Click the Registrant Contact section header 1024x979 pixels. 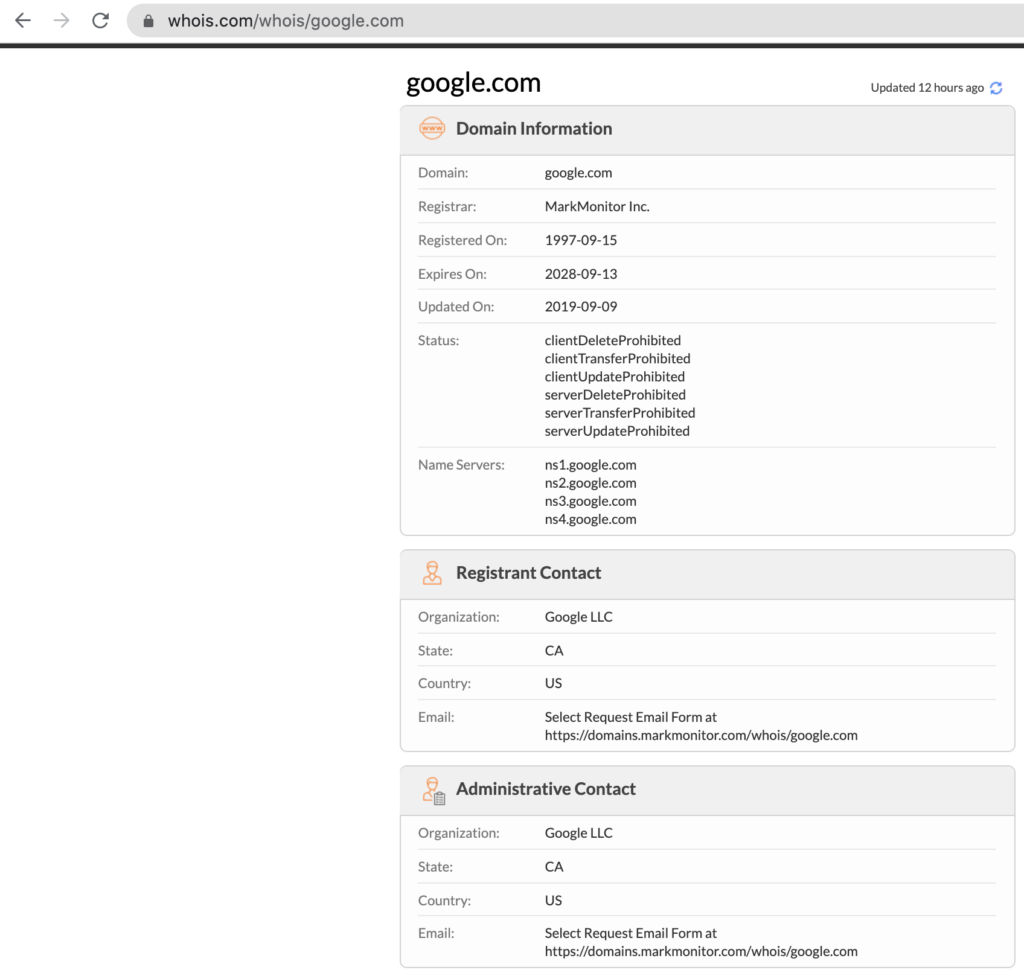(x=707, y=574)
